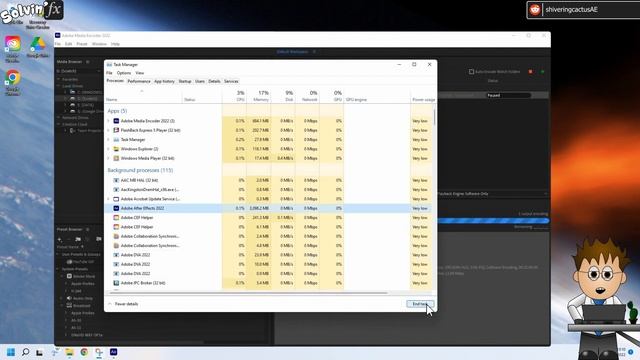Switch to Media Encoder taskbar icon

coord(113,352)
